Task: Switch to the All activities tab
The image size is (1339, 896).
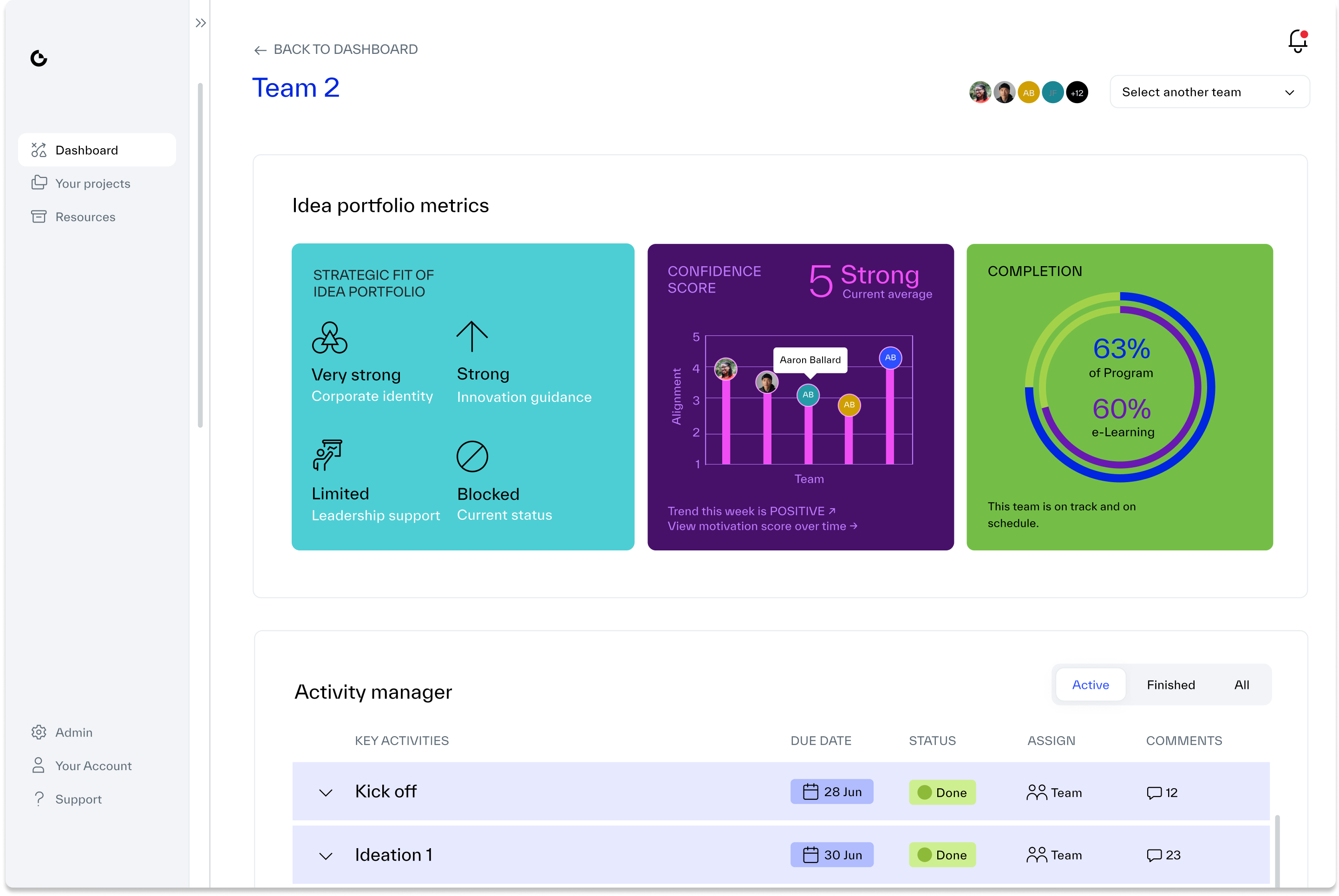Action: (1242, 685)
